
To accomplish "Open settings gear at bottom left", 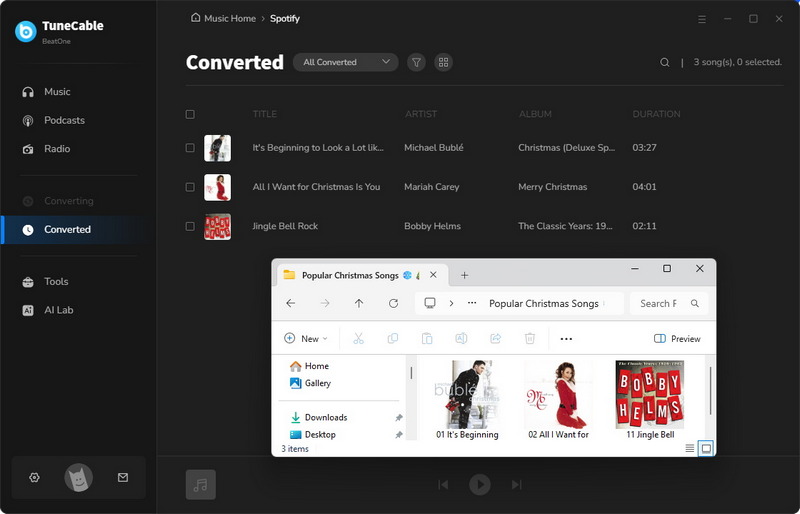I will [x=34, y=478].
